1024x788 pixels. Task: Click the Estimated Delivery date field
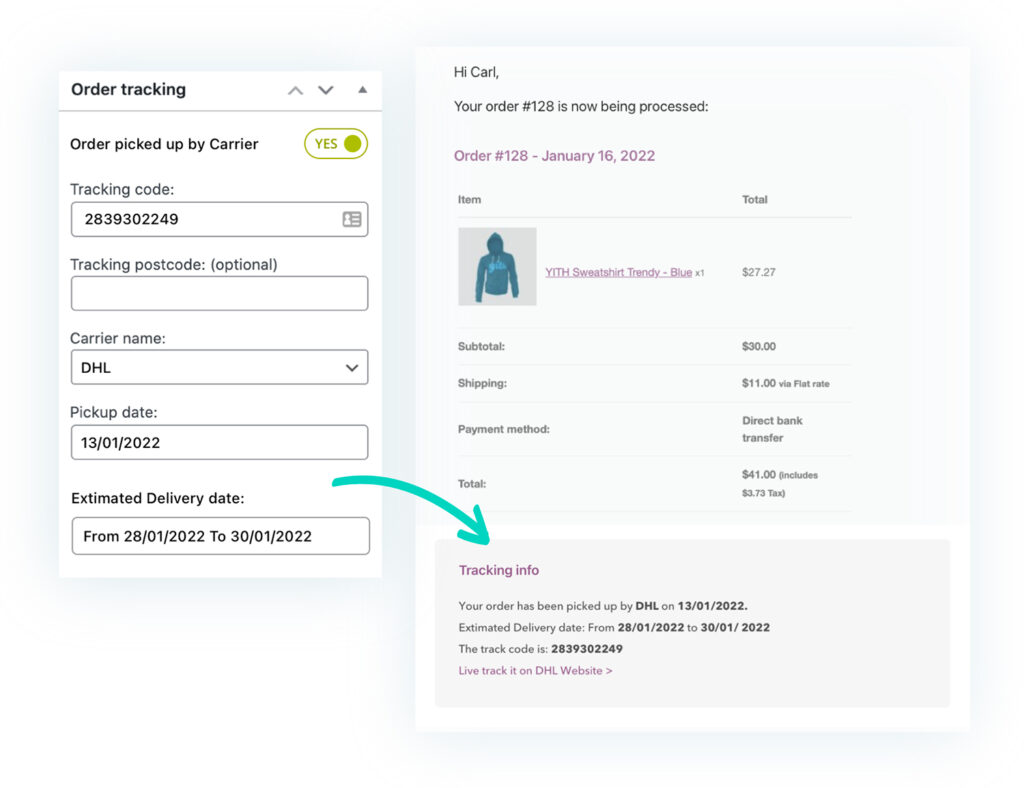[219, 536]
